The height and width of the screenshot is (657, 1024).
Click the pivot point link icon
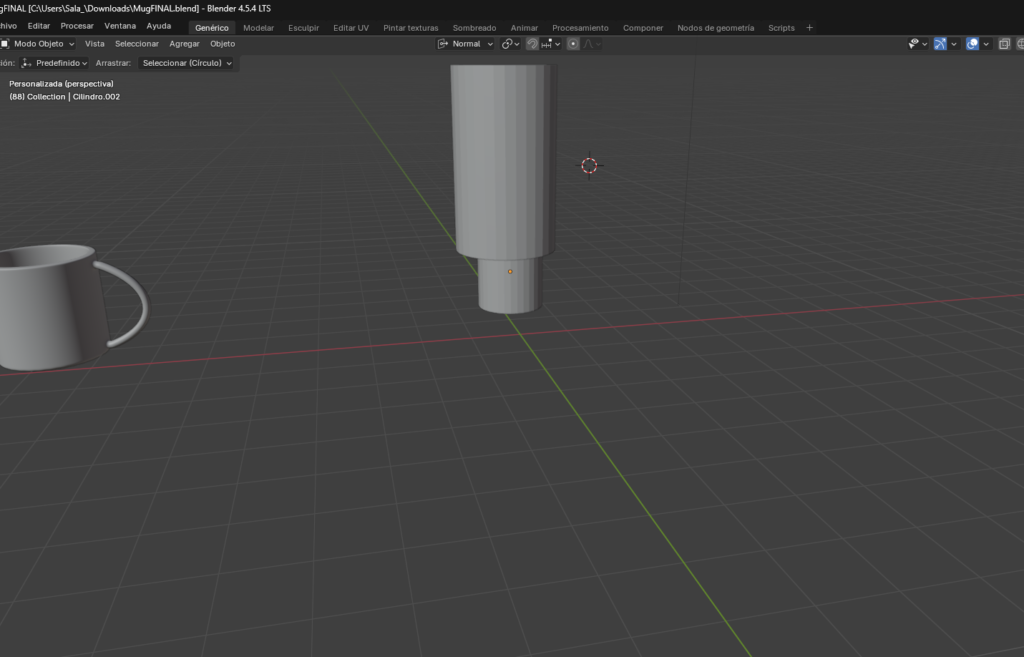pyautogui.click(x=508, y=44)
